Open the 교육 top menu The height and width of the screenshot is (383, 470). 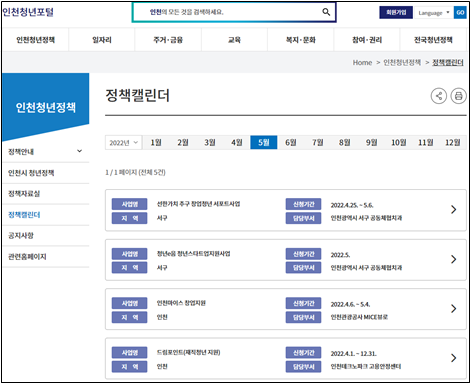coord(234,40)
